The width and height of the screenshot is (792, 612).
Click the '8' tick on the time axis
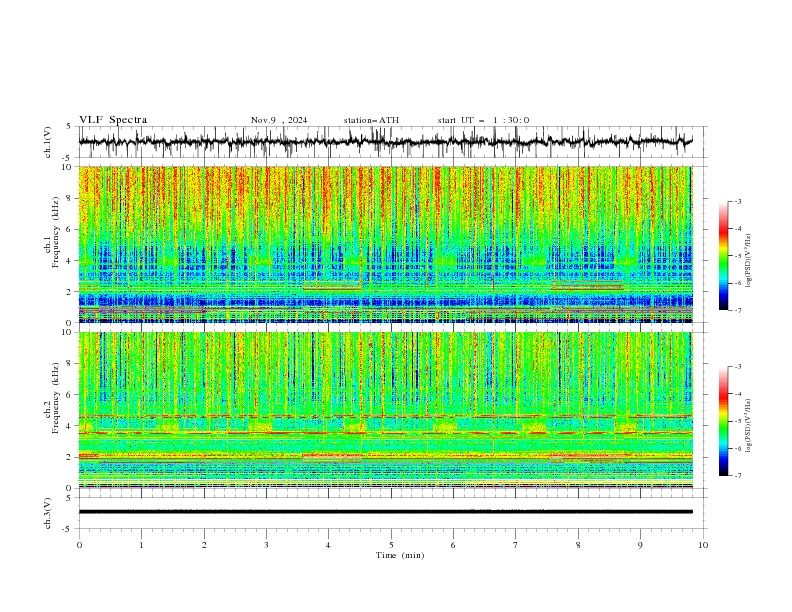tap(578, 545)
